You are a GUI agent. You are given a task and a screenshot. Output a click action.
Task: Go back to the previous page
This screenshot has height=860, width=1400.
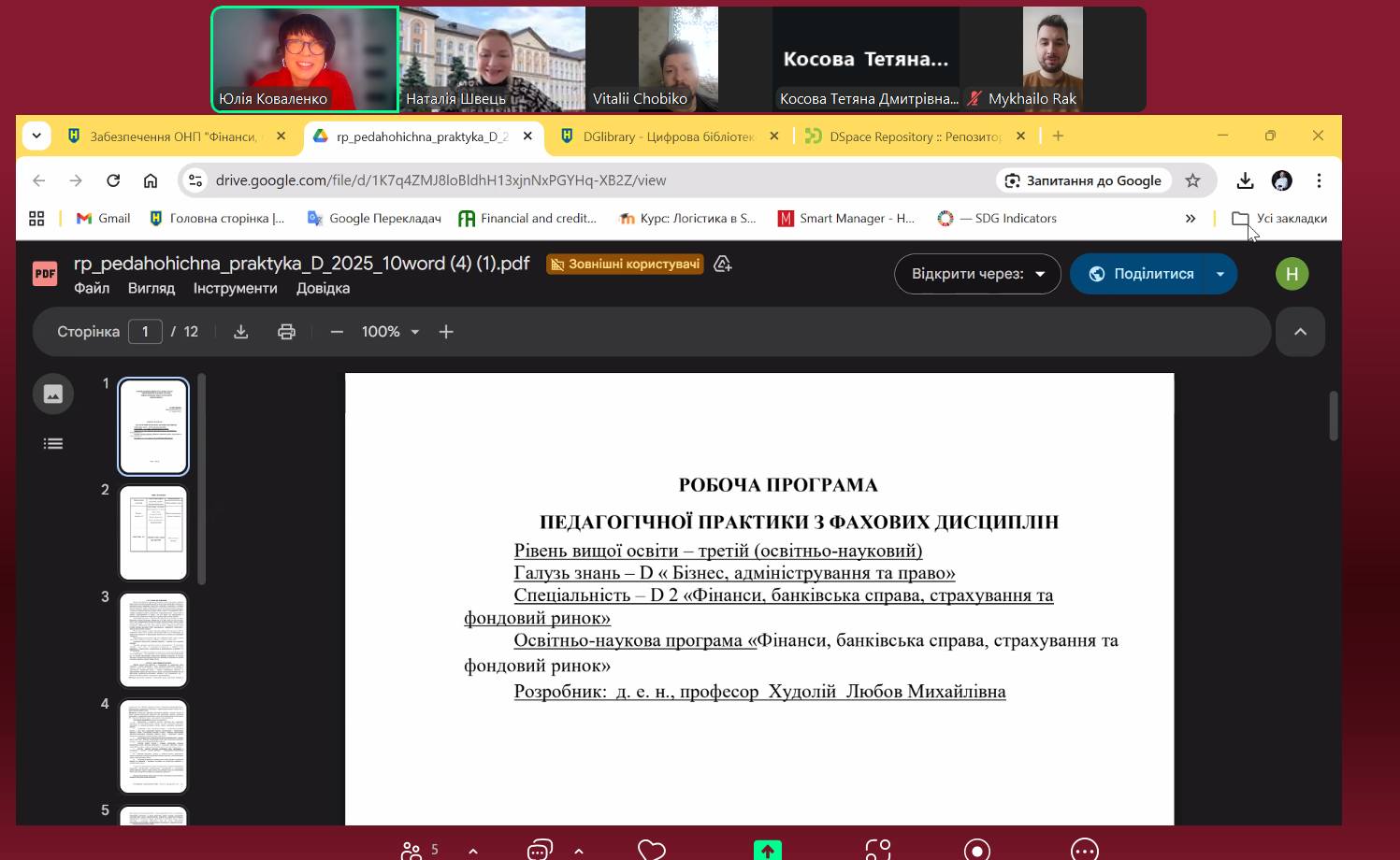click(x=38, y=180)
